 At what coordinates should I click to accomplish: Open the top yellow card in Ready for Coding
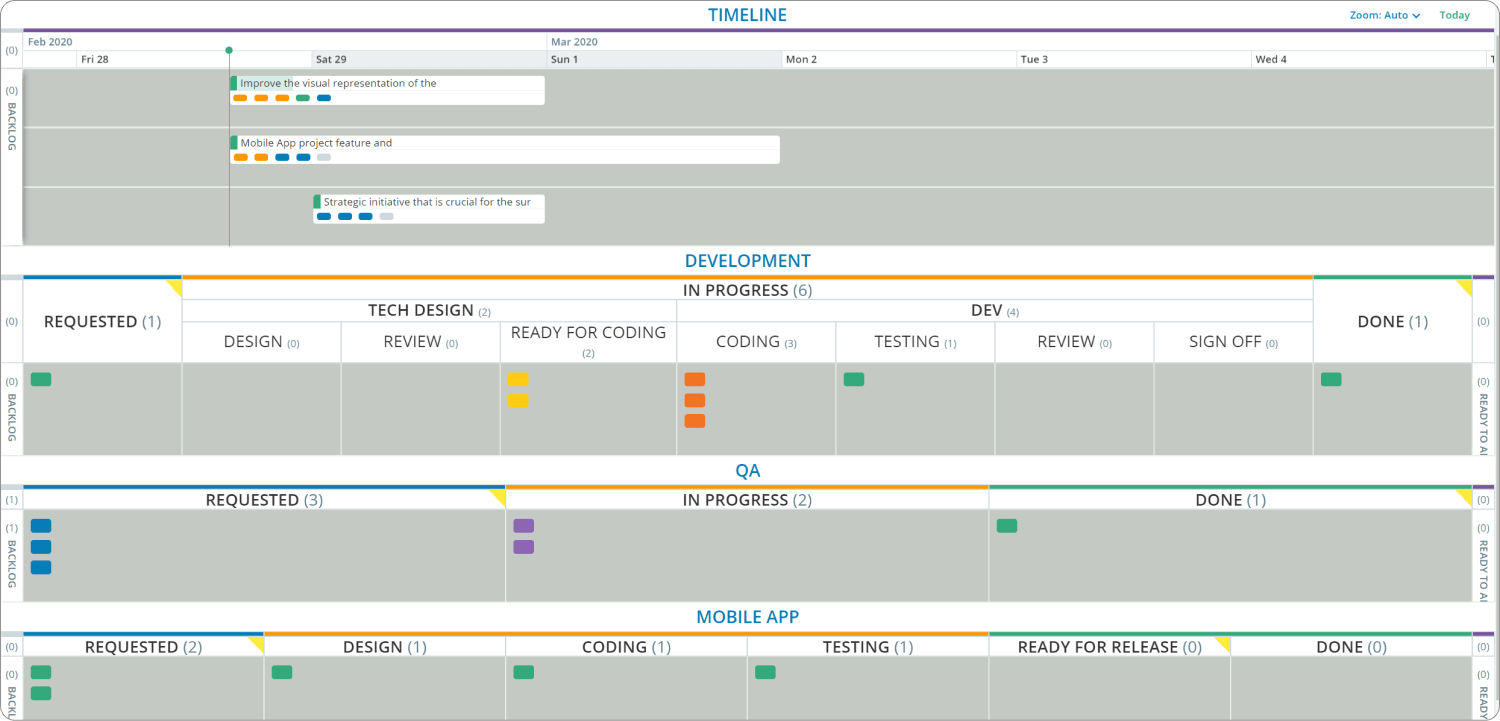(x=517, y=379)
